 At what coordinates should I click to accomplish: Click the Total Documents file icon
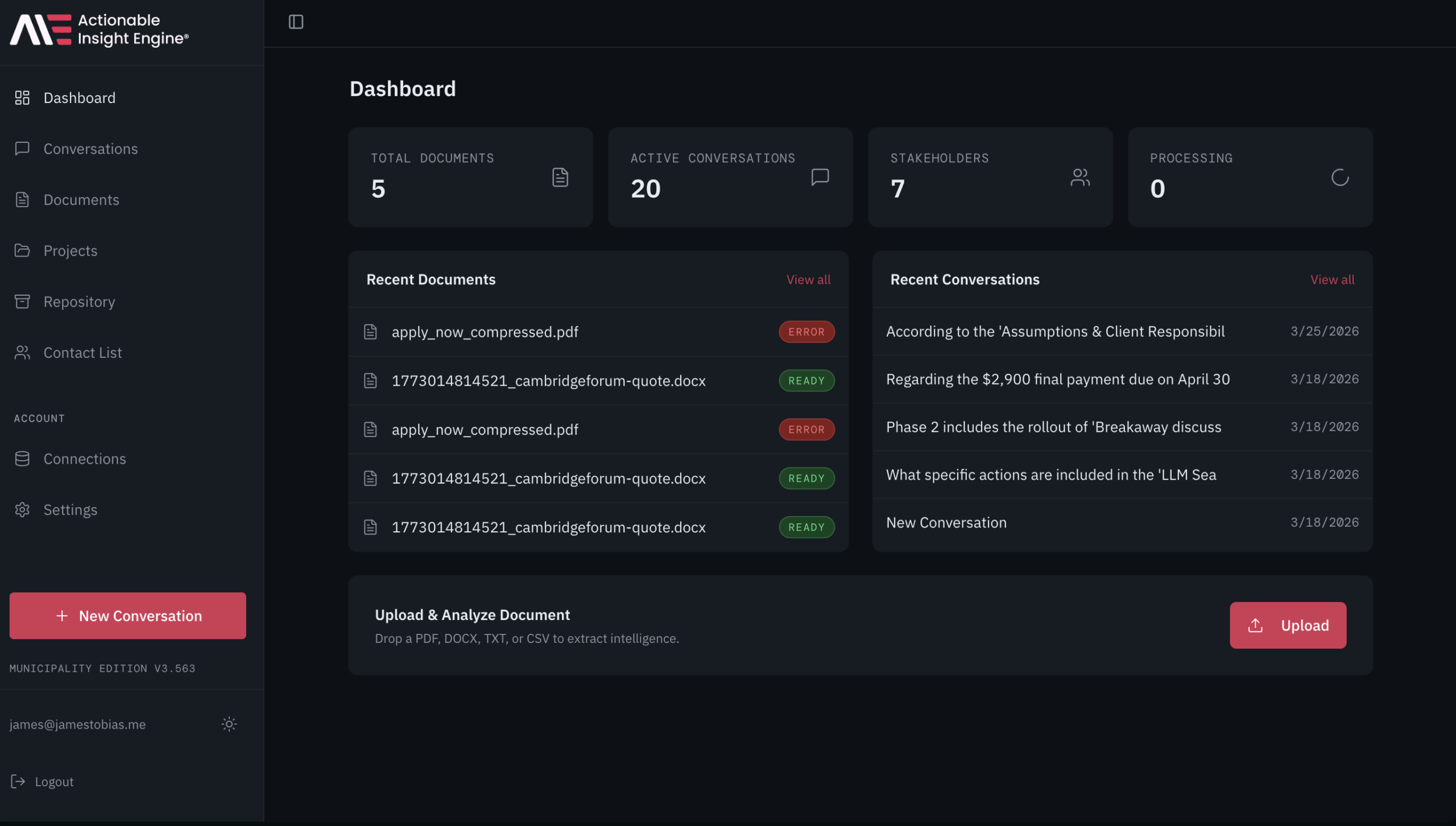pos(560,177)
